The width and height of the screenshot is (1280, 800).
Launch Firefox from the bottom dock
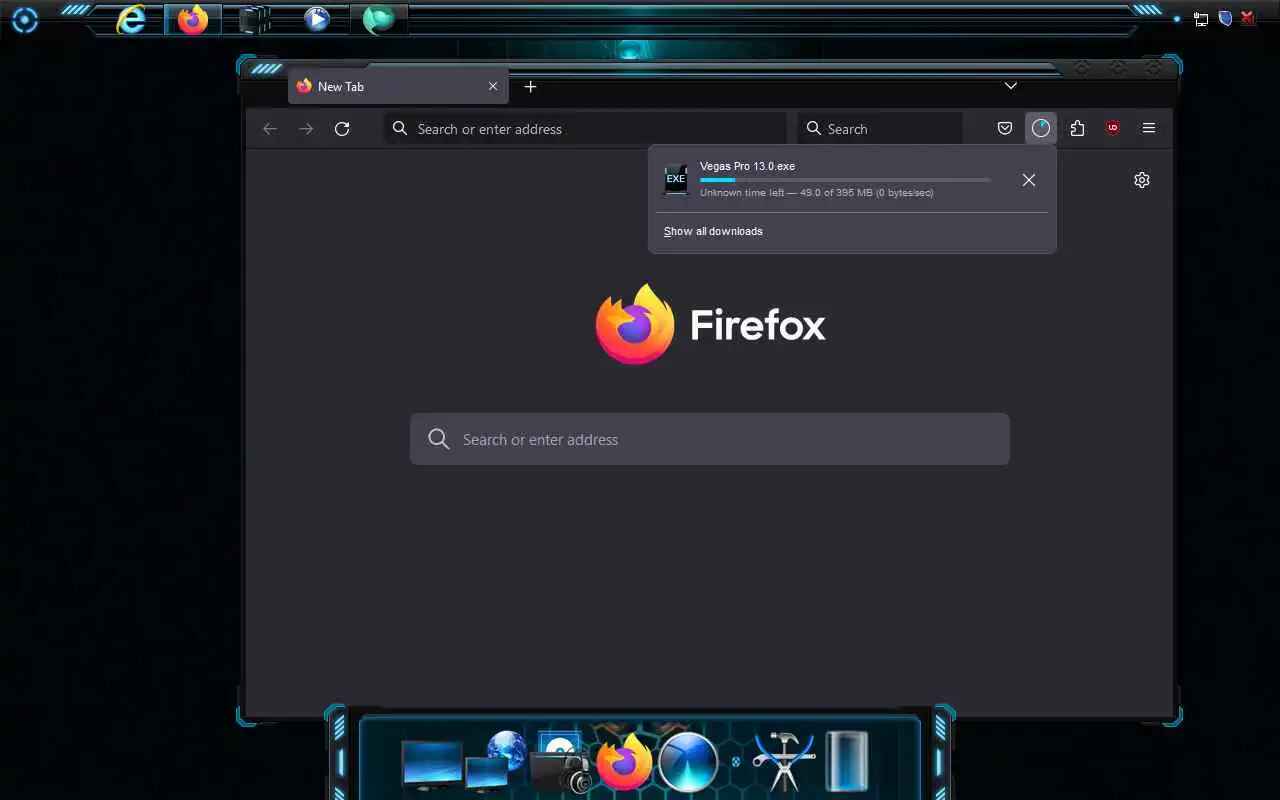(625, 763)
